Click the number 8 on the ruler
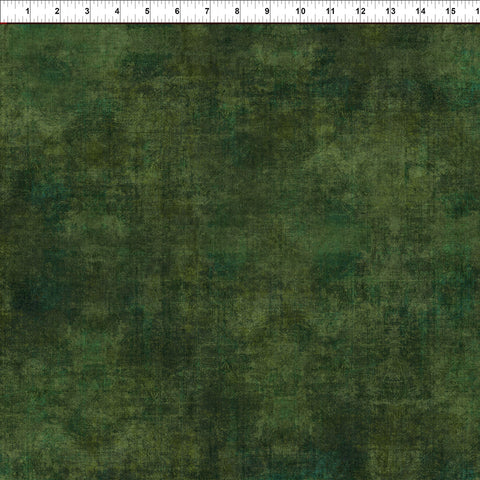Screen dimensions: 480x480 coord(237,11)
